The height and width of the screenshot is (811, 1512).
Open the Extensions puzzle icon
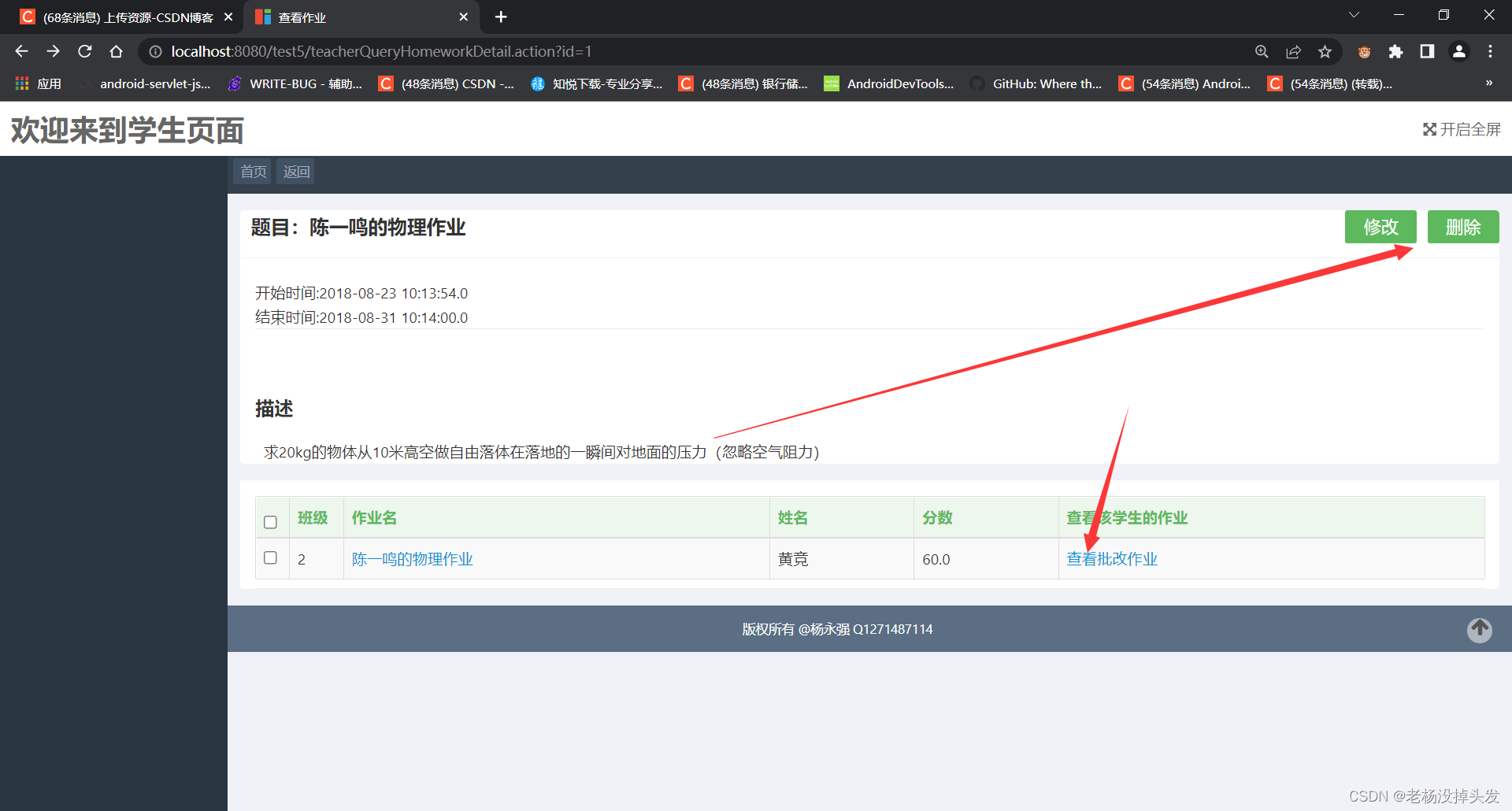pos(1395,51)
